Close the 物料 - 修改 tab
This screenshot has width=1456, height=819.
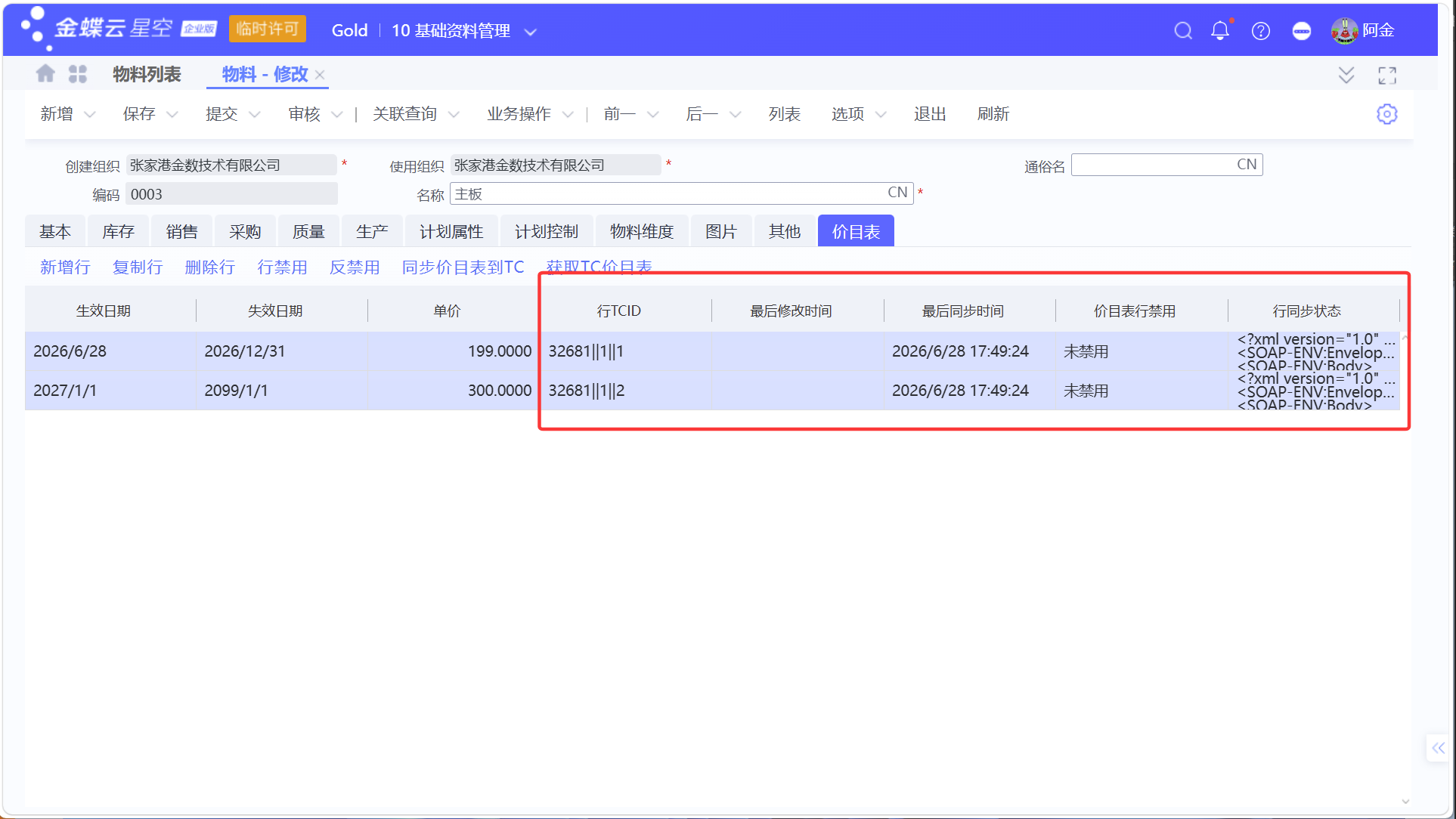click(x=320, y=74)
